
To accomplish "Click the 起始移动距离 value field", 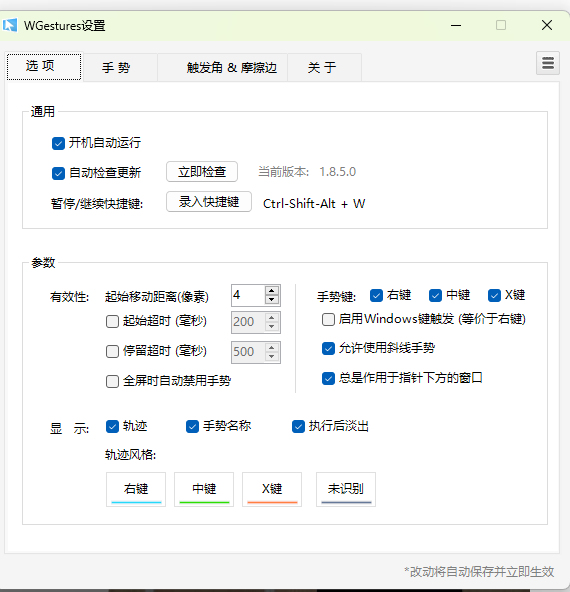I will tap(248, 295).
